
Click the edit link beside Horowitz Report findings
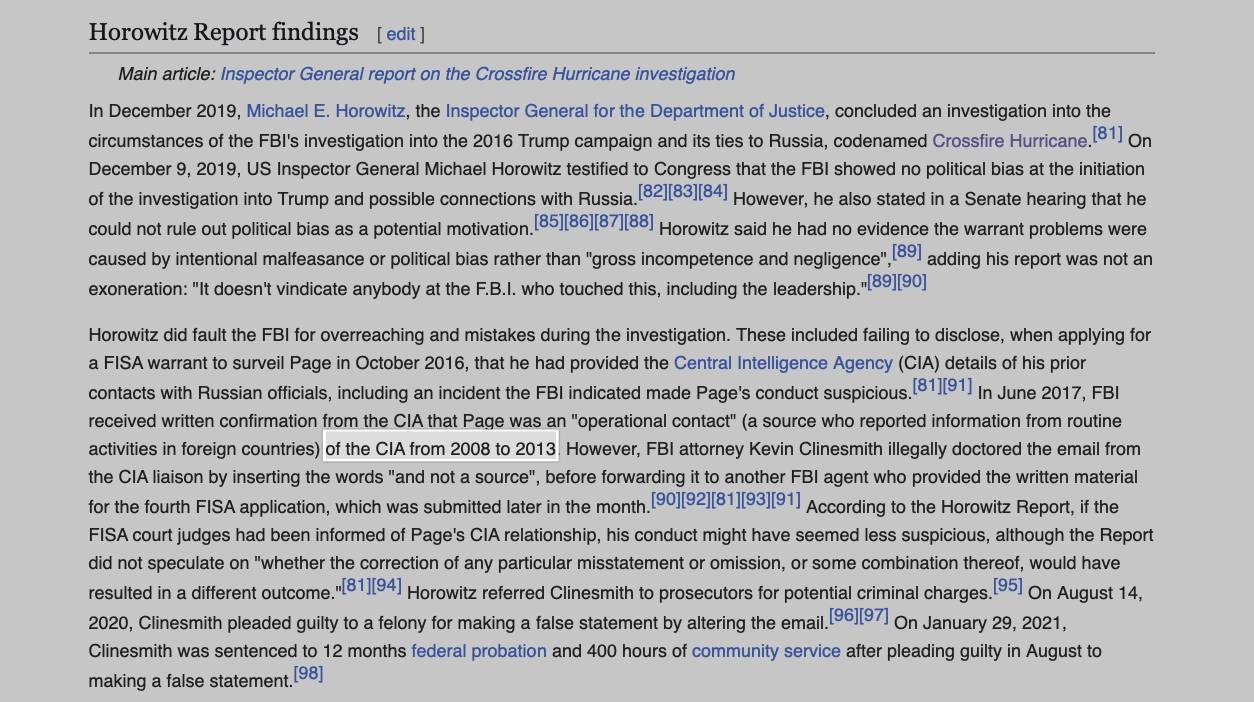pyautogui.click(x=400, y=34)
